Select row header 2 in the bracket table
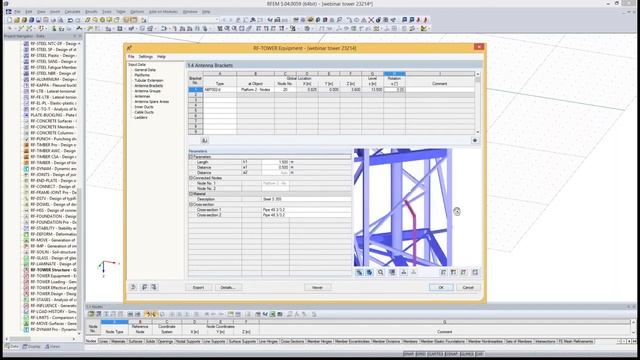The image size is (640, 360). pyautogui.click(x=196, y=95)
